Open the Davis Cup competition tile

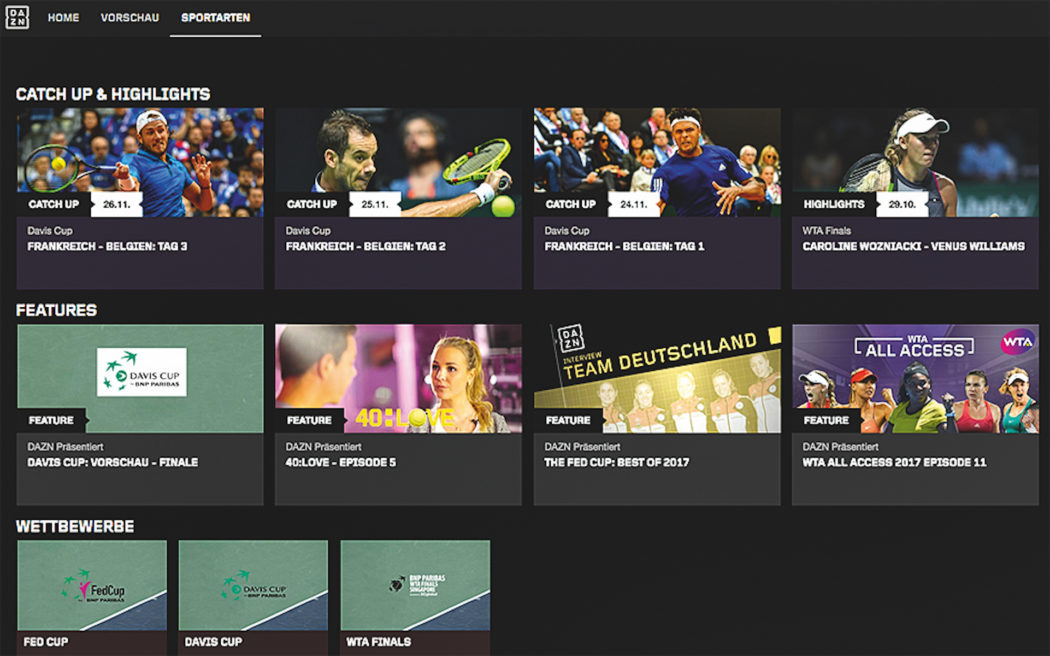pyautogui.click(x=251, y=592)
